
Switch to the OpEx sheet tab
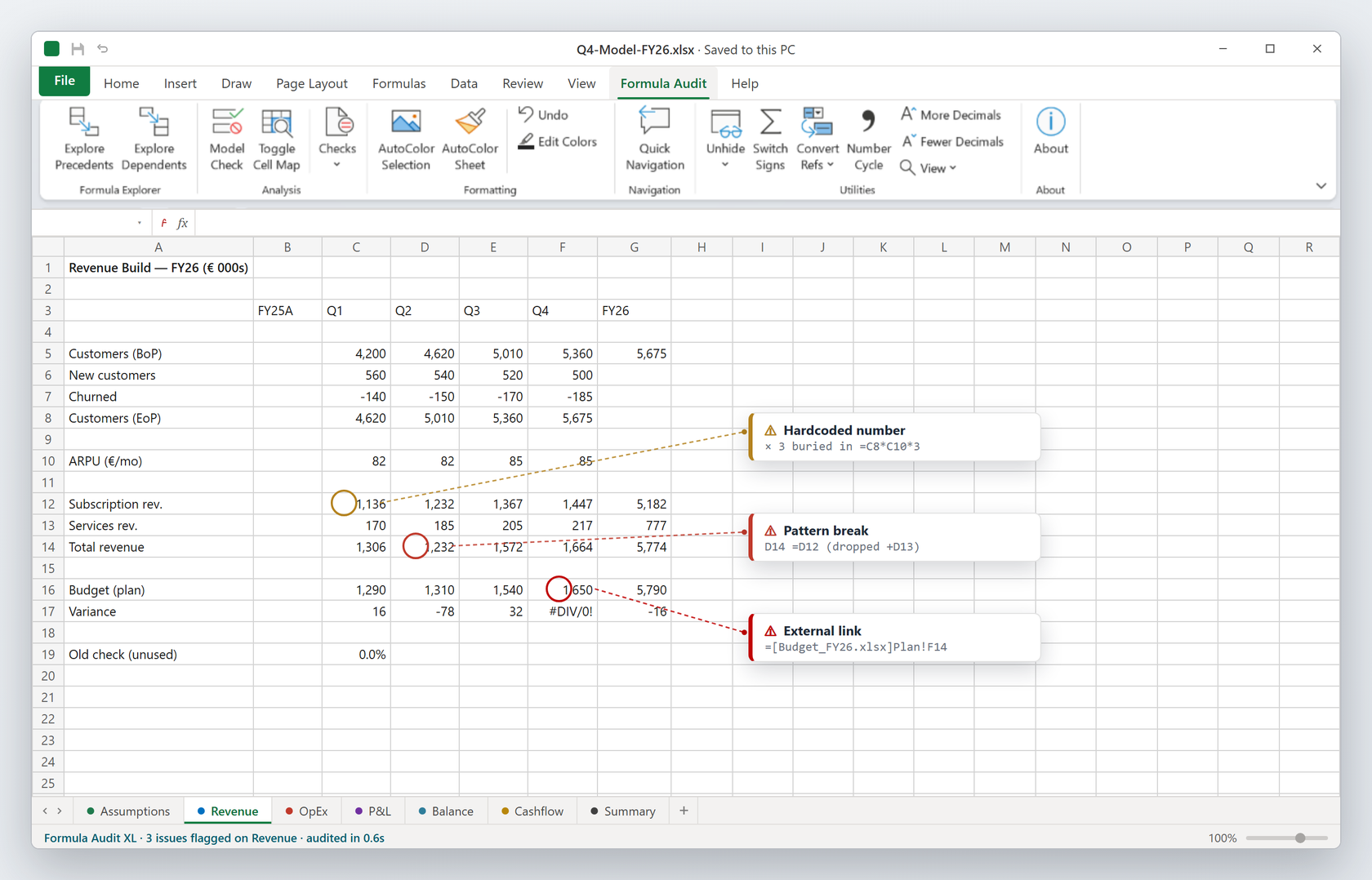coord(306,811)
